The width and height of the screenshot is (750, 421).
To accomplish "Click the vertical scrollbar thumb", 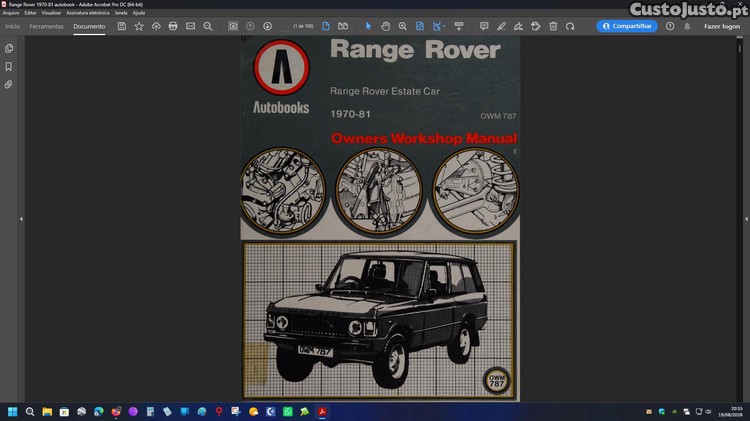I will coord(739,48).
